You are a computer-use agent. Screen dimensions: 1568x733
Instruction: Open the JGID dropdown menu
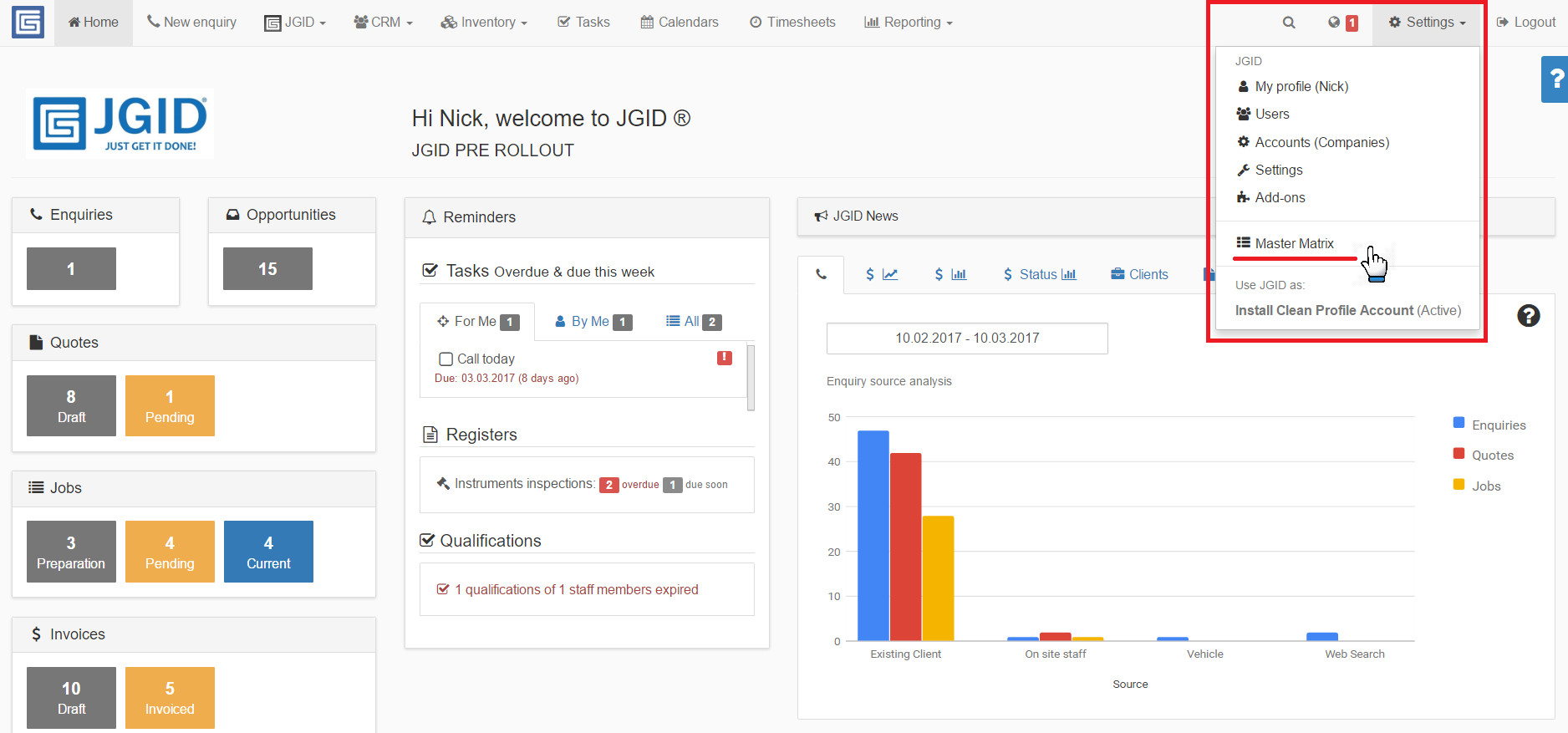coord(295,23)
